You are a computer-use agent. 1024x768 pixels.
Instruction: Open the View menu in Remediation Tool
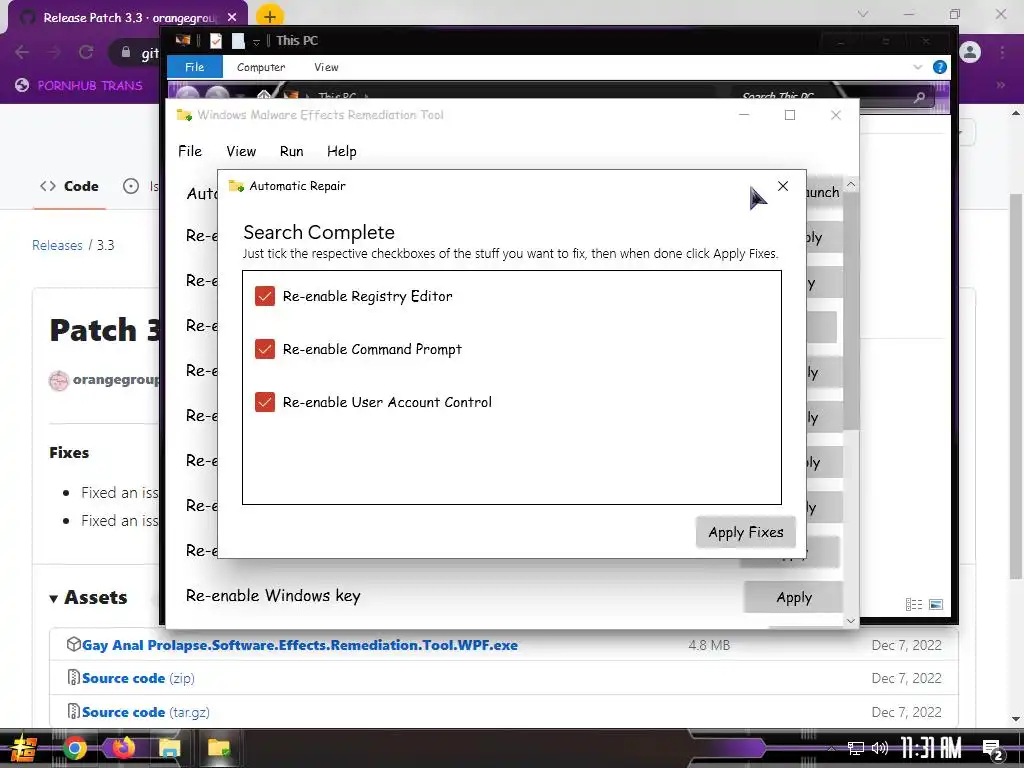[241, 151]
